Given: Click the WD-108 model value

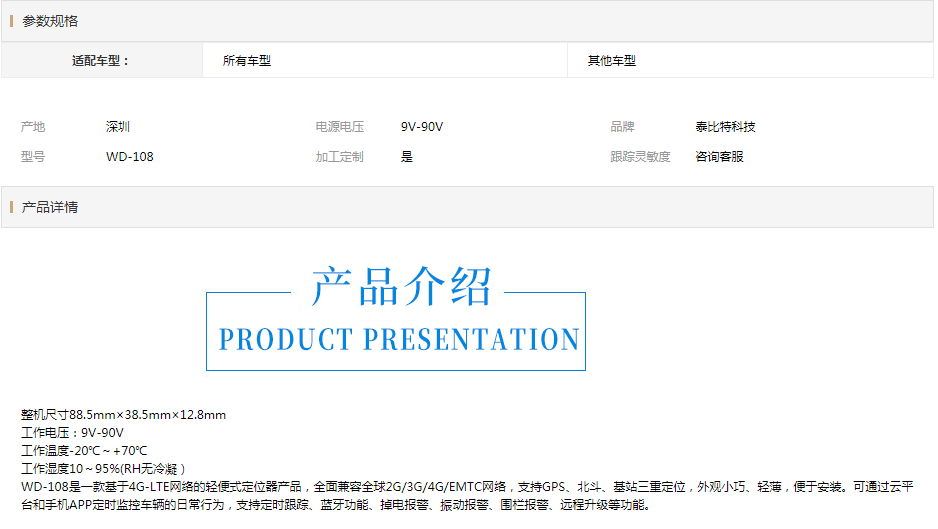Looking at the screenshot, I should [130, 156].
